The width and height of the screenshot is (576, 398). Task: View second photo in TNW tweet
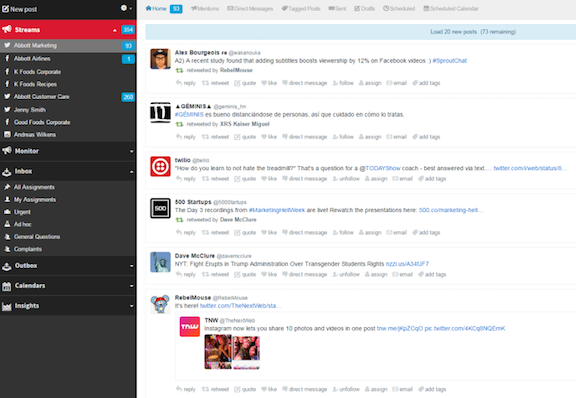[246, 352]
